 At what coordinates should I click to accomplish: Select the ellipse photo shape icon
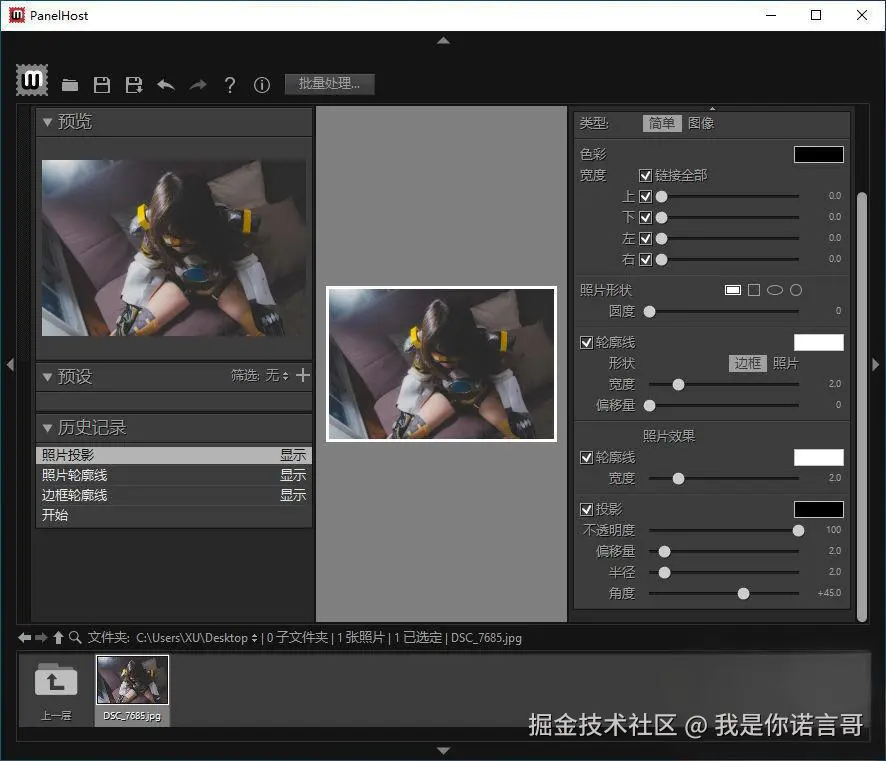click(775, 290)
